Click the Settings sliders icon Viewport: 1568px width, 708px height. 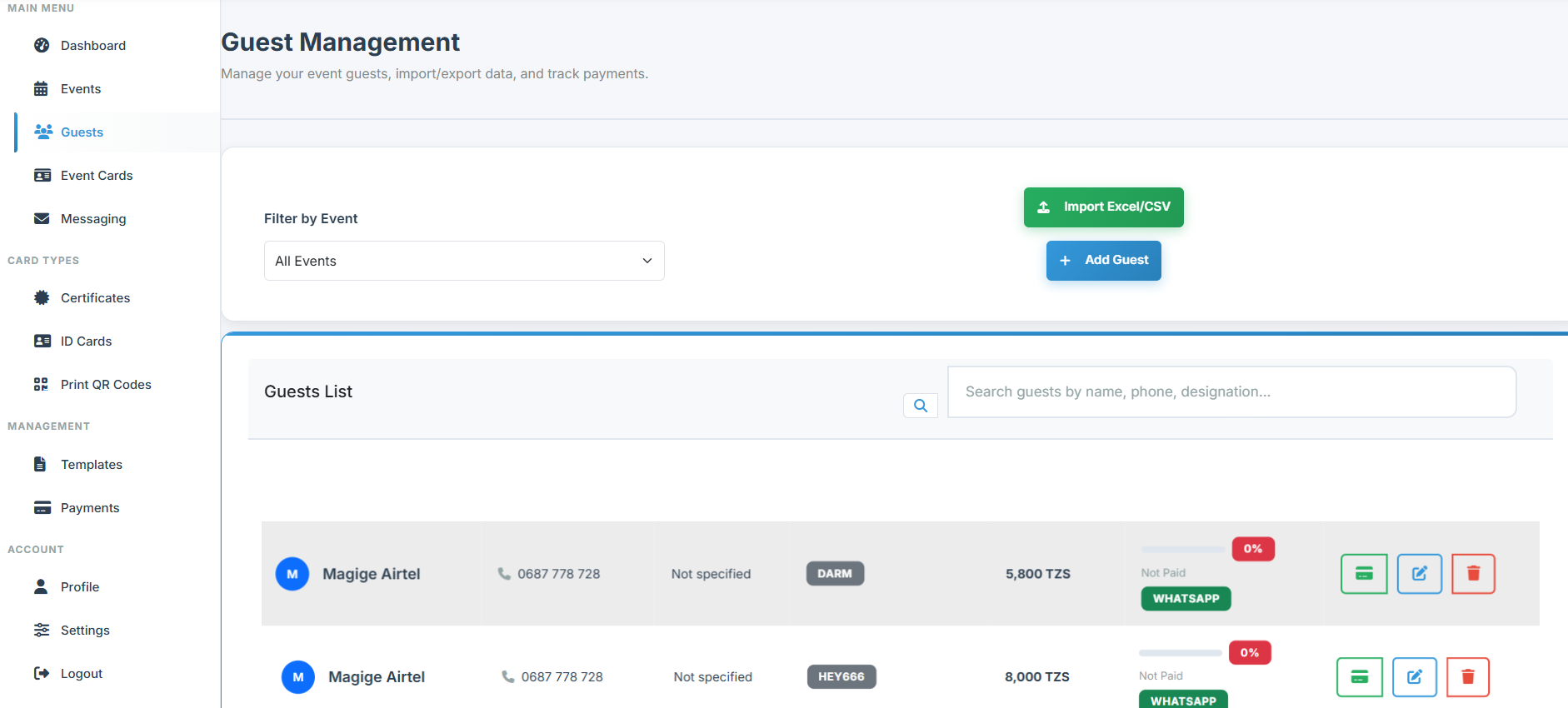pos(42,630)
